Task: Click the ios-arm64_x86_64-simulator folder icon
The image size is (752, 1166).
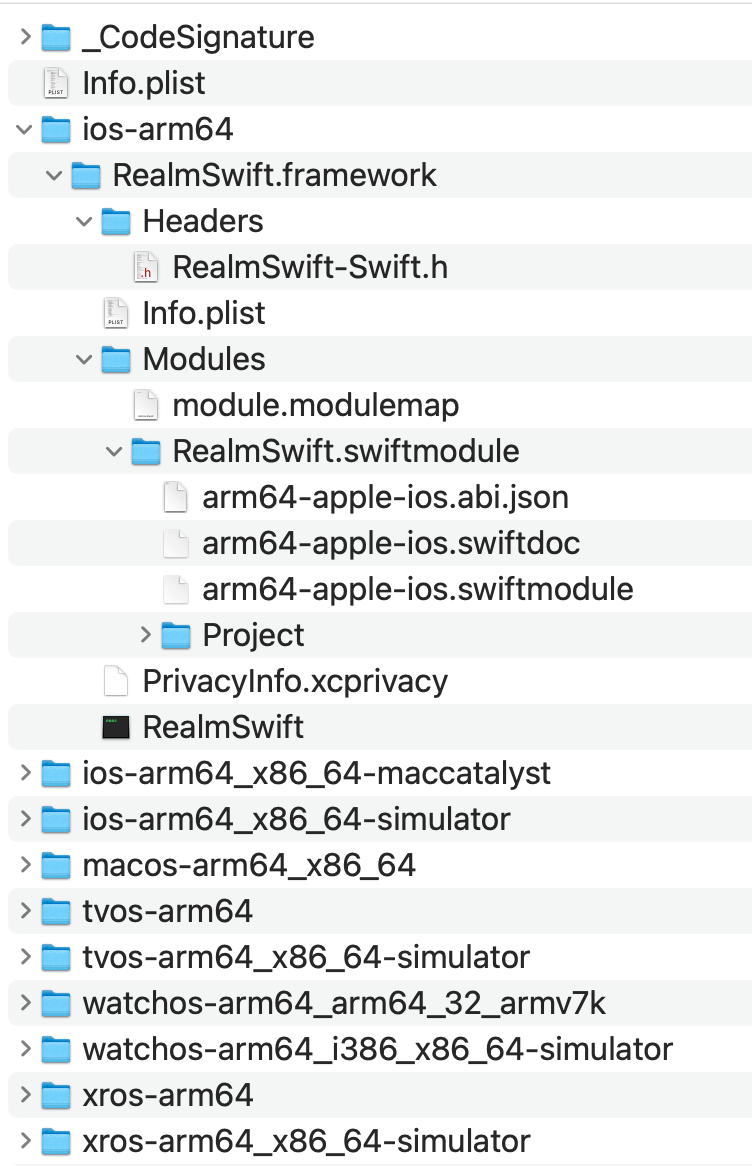Action: [56, 819]
